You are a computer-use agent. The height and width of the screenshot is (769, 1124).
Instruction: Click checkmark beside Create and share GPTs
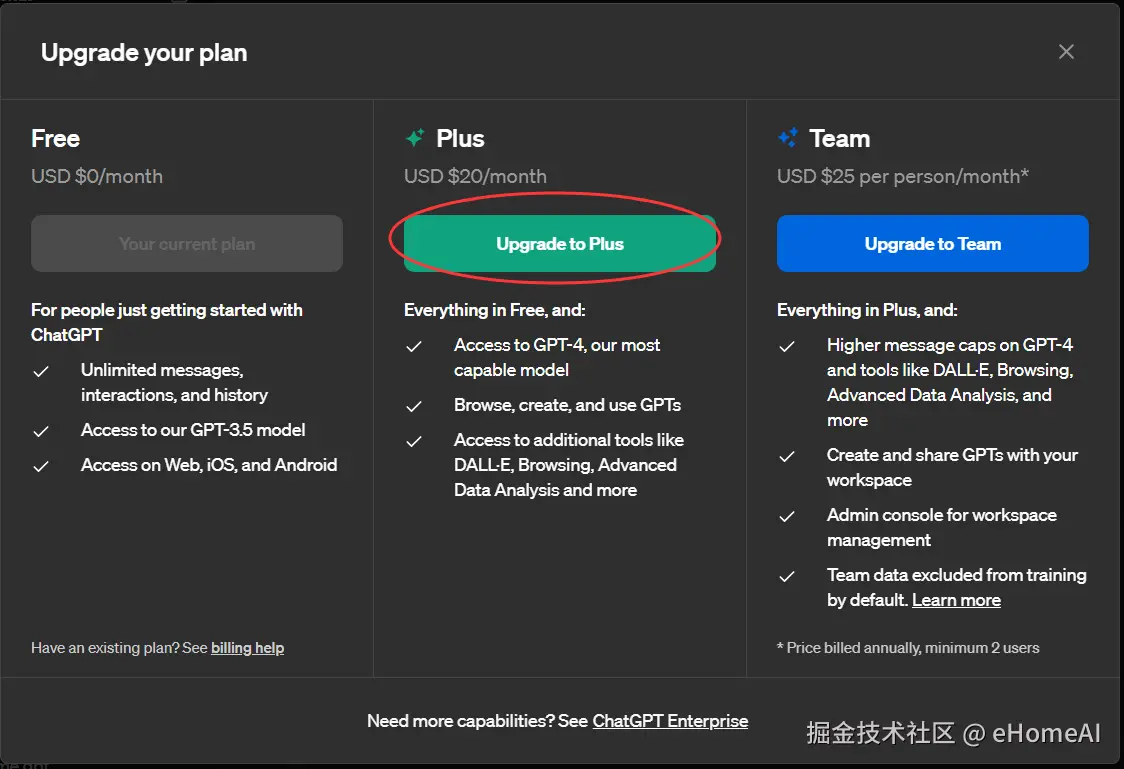point(787,456)
